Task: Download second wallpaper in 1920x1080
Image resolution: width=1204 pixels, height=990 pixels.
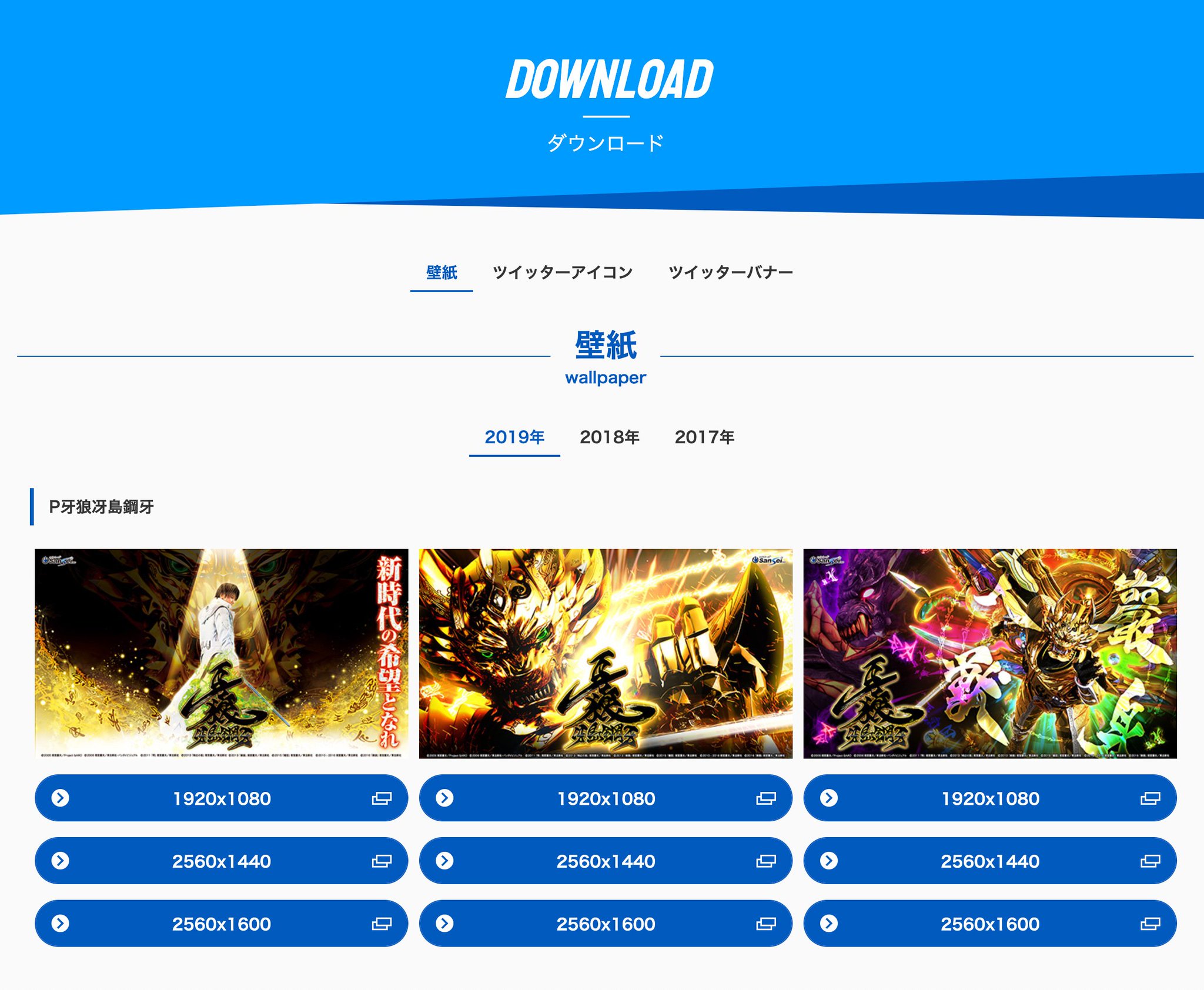Action: [x=606, y=798]
